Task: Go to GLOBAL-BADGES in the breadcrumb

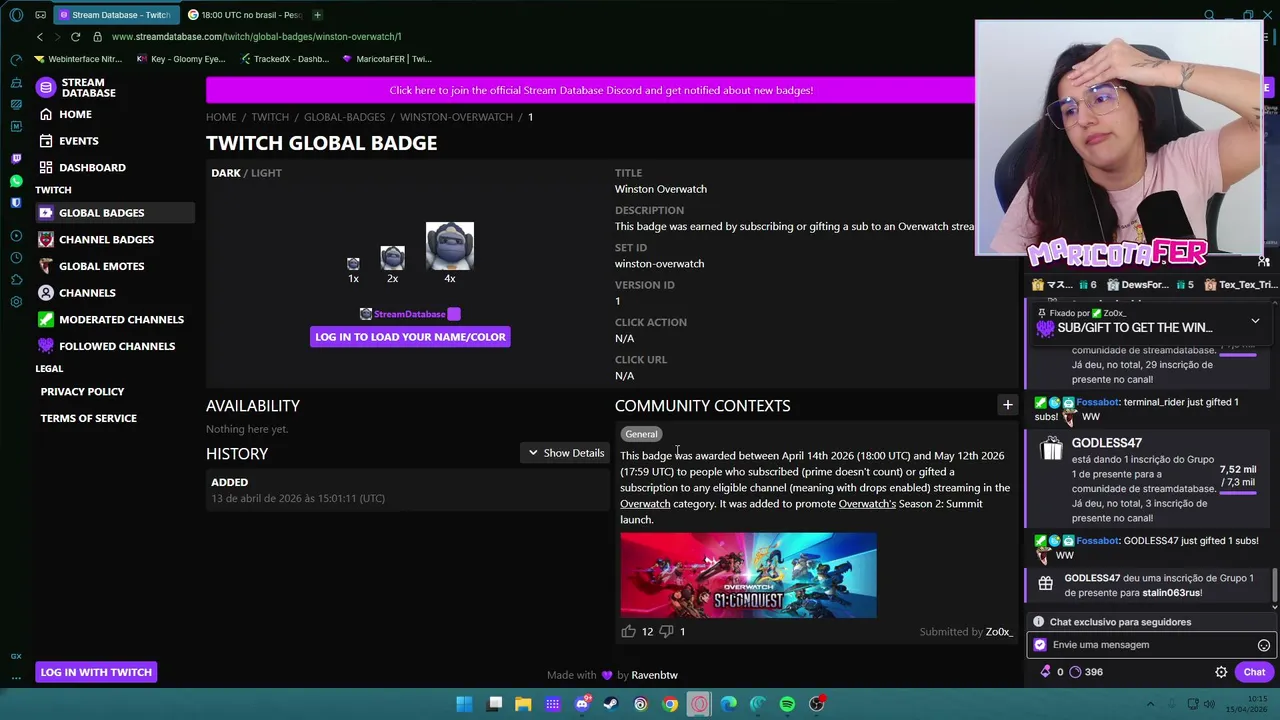Action: click(344, 117)
